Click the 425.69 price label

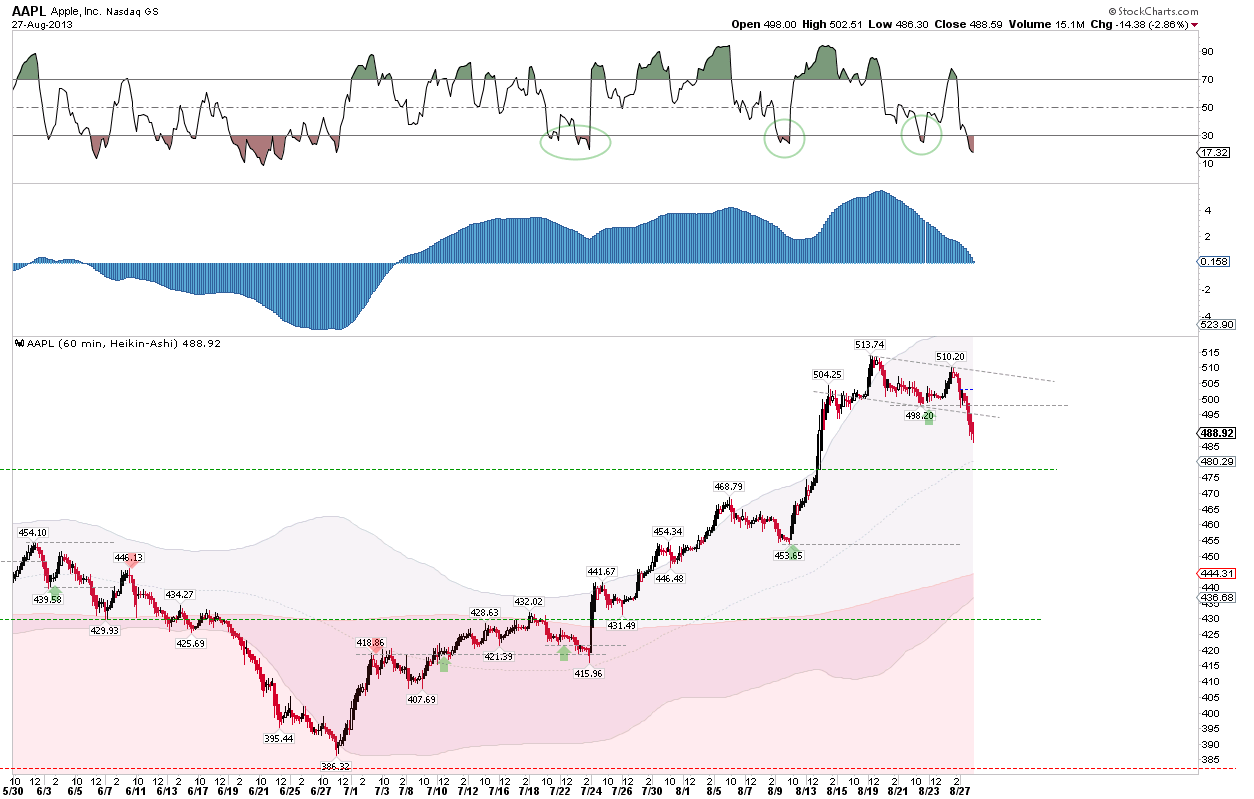click(x=191, y=643)
